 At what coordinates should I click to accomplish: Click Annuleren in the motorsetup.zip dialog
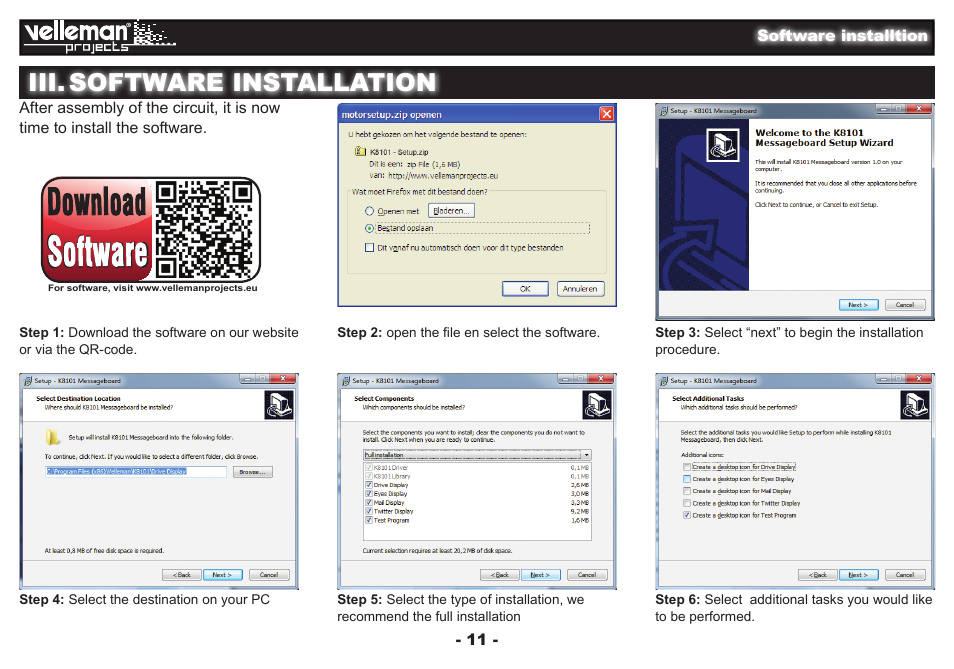[x=580, y=289]
